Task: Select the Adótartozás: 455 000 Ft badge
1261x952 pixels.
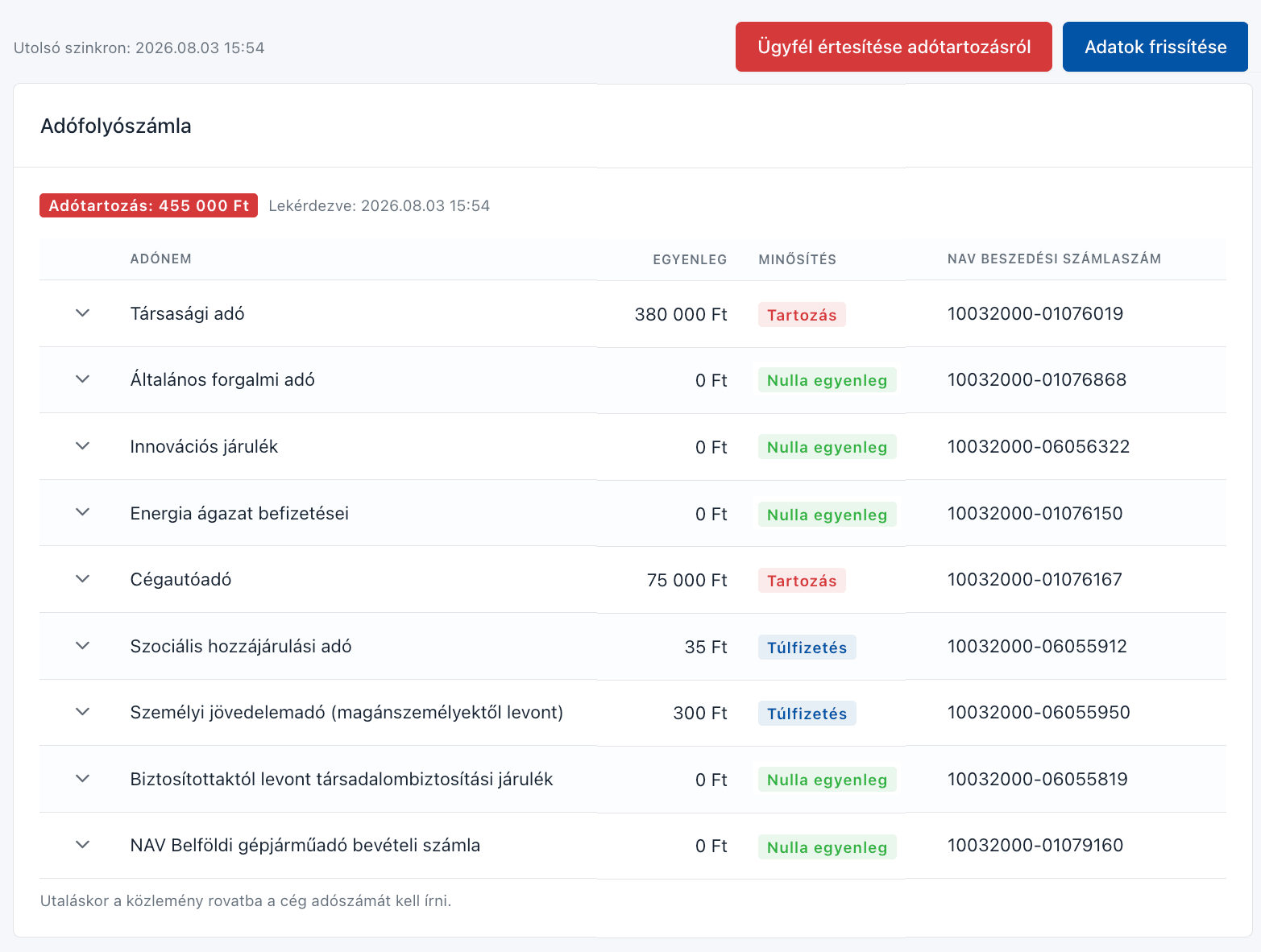Action: point(148,205)
